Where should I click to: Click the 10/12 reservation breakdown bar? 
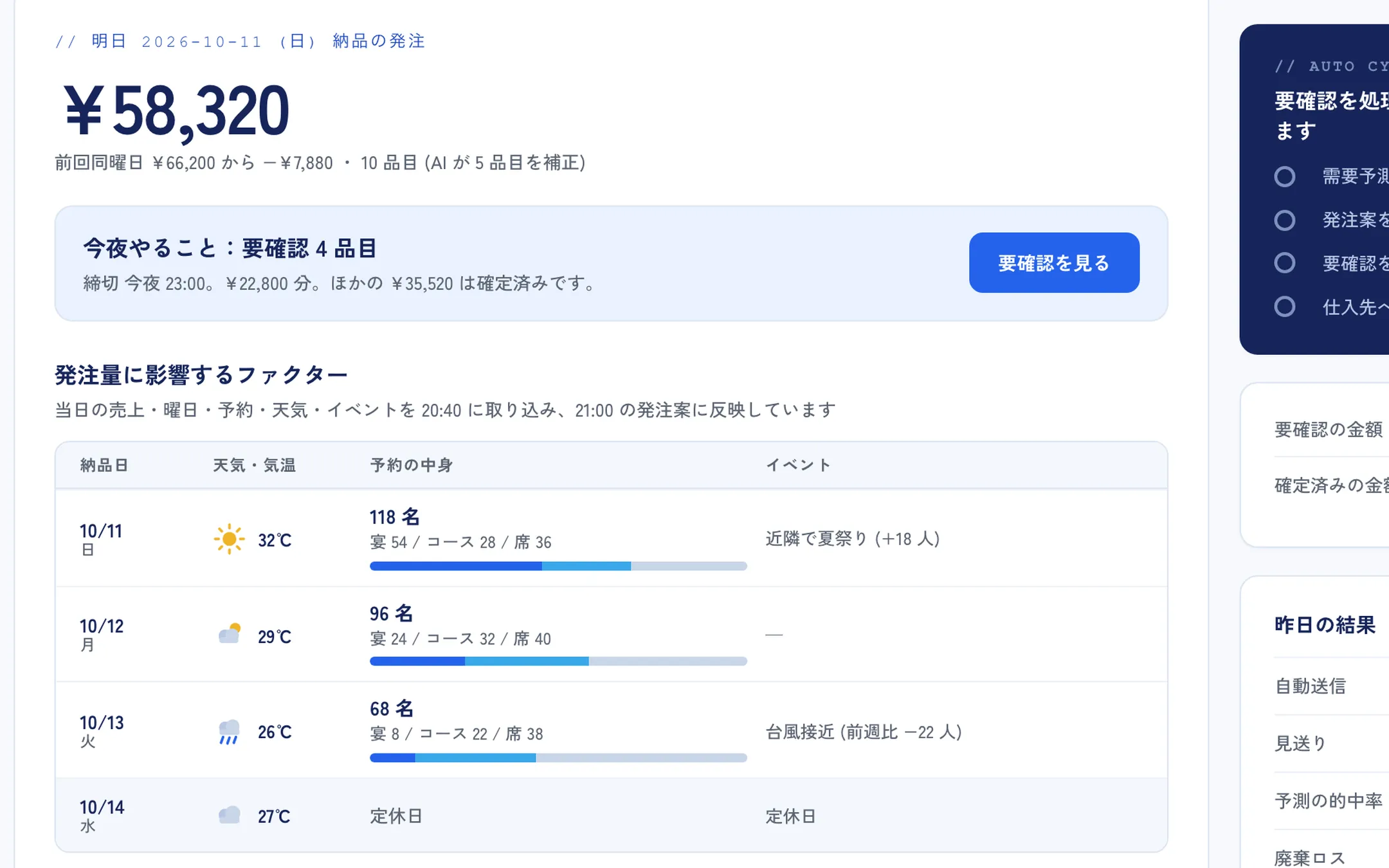point(558,661)
